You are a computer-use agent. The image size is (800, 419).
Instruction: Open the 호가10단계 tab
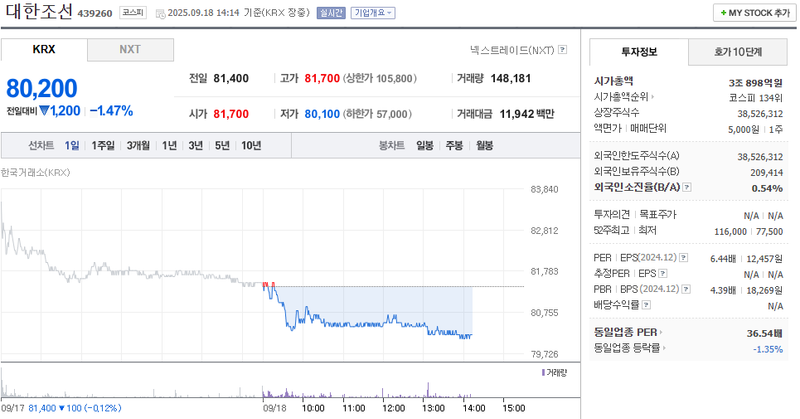(738, 52)
